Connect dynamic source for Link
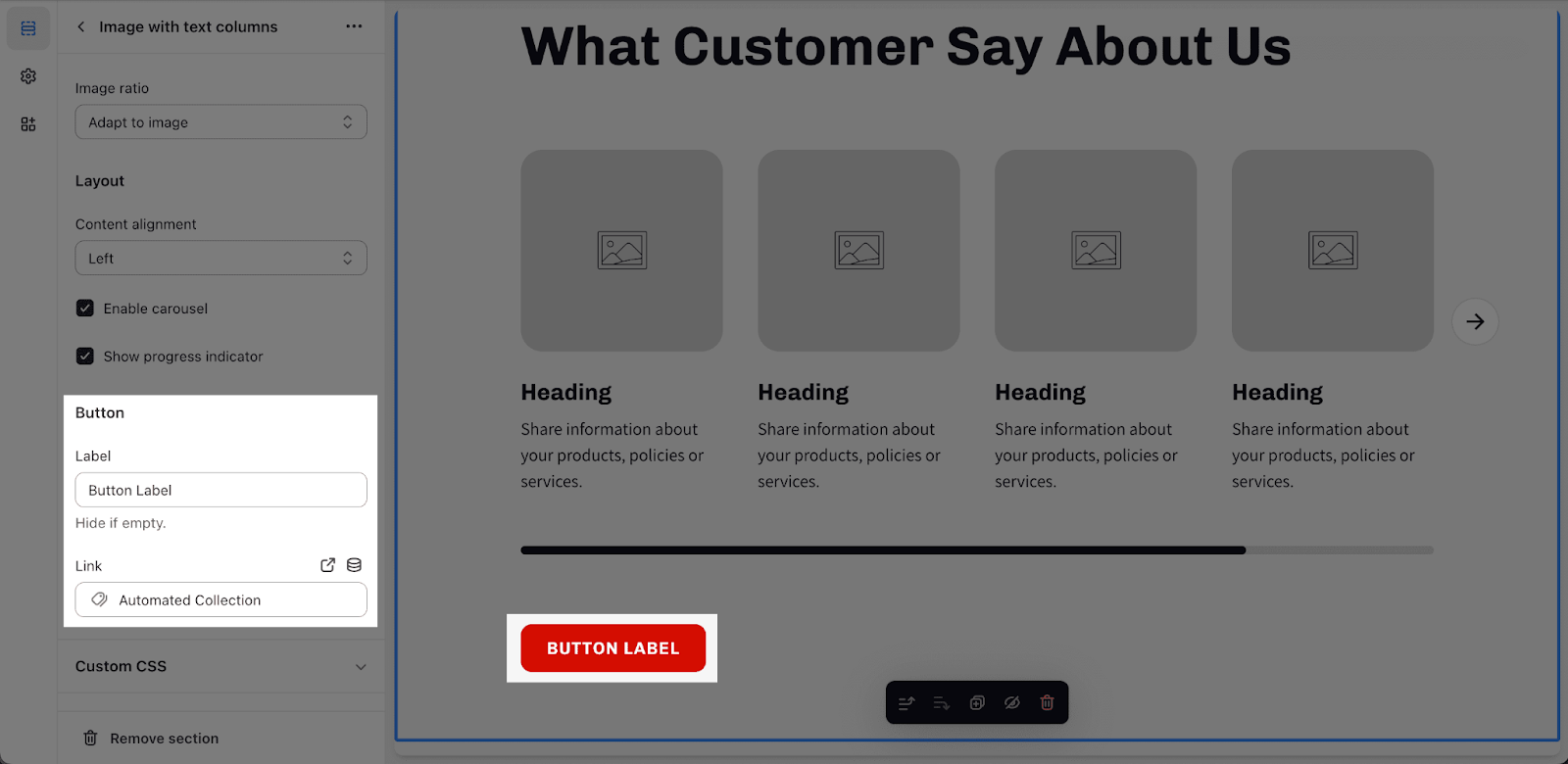This screenshot has height=764, width=1568. point(355,565)
